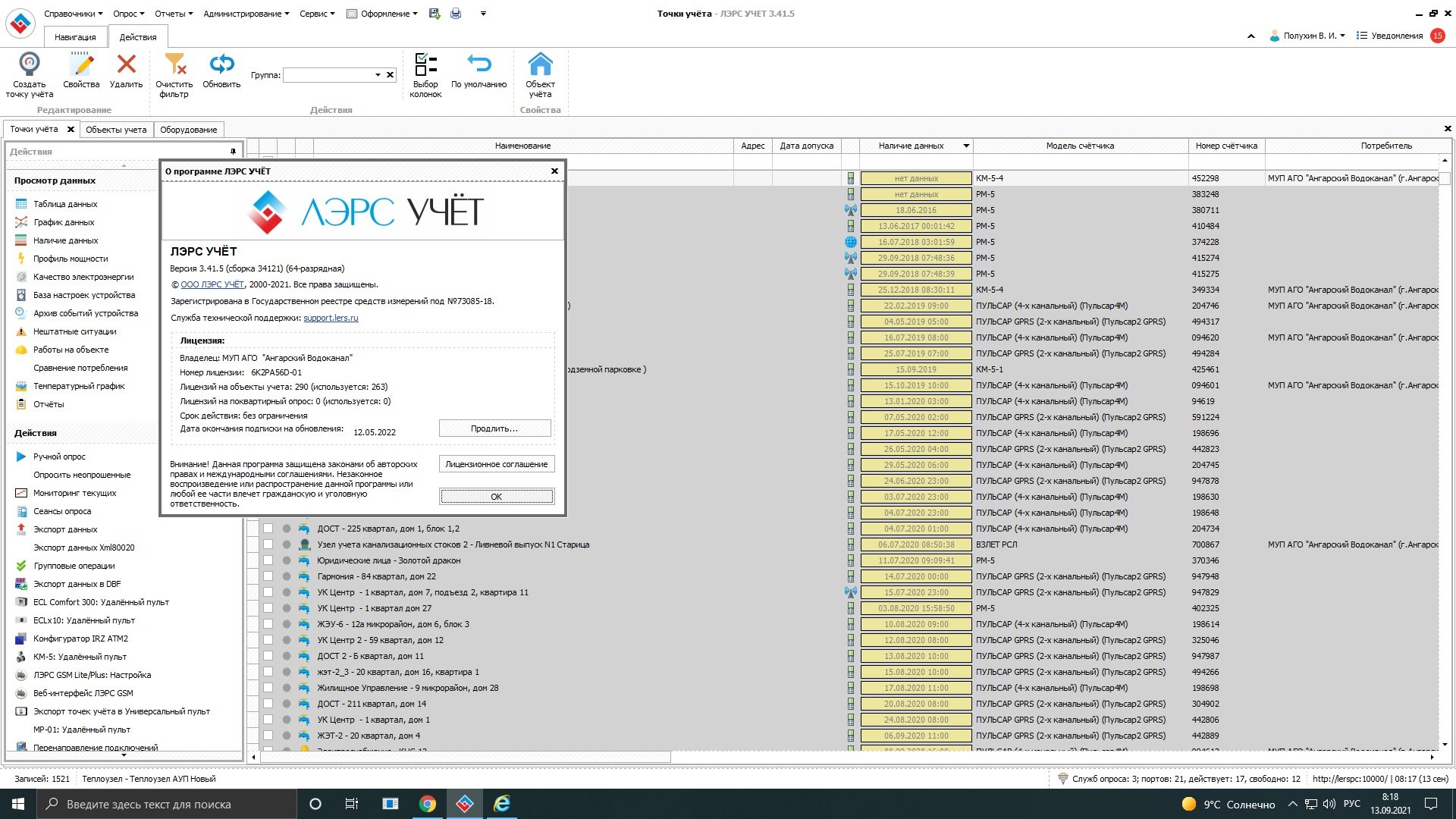This screenshot has width=1456, height=819.
Task: Click OK in the About dialog
Action: coord(496,497)
